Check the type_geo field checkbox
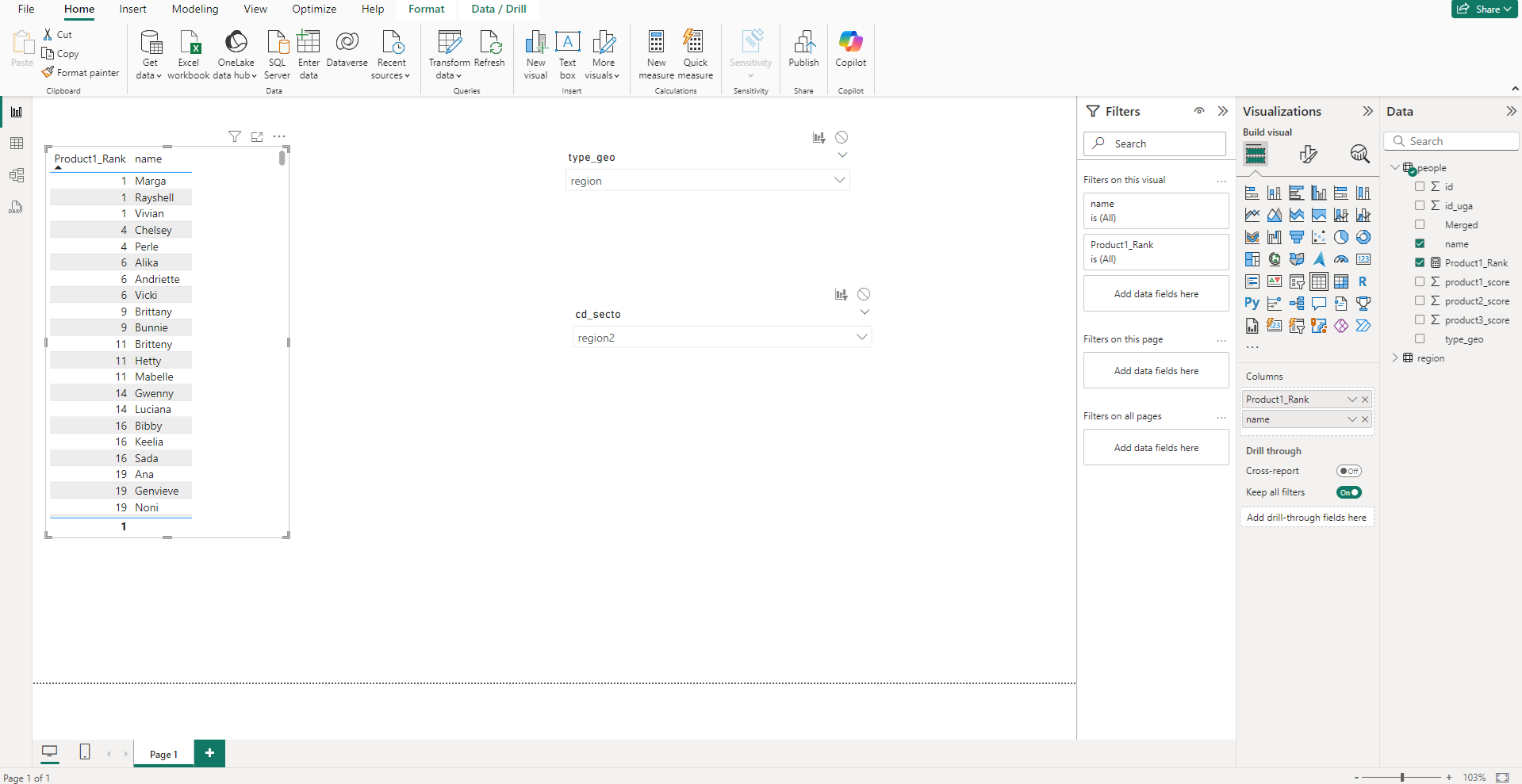The image size is (1522, 784). (1420, 339)
